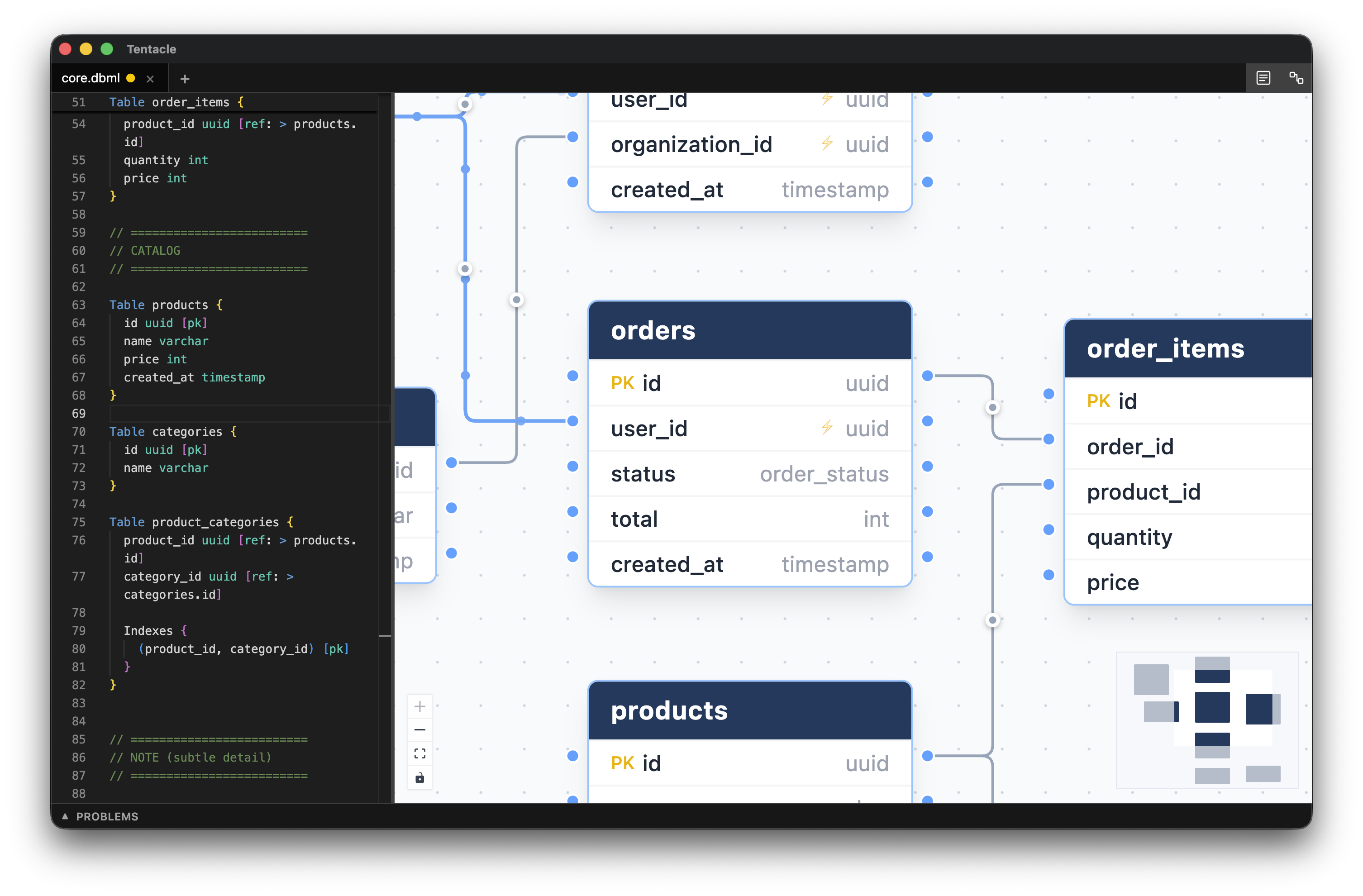Zoom out using the minus canvas button
This screenshot has width=1363, height=896.
(420, 729)
